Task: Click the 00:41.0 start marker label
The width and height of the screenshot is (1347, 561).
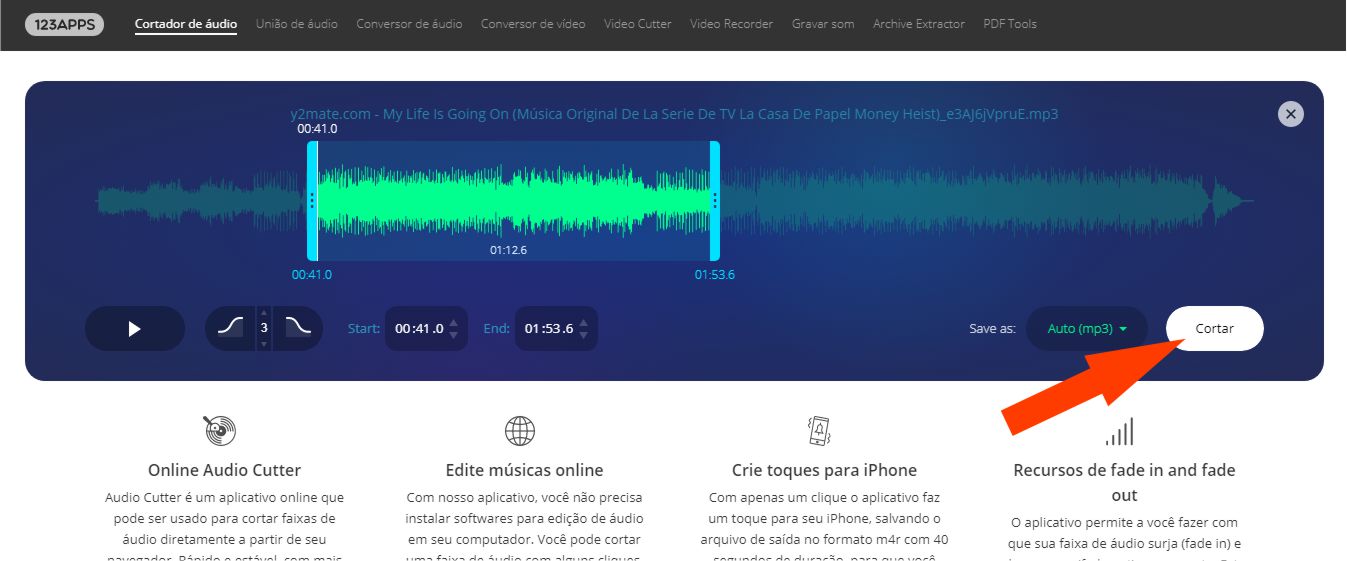Action: pos(312,275)
